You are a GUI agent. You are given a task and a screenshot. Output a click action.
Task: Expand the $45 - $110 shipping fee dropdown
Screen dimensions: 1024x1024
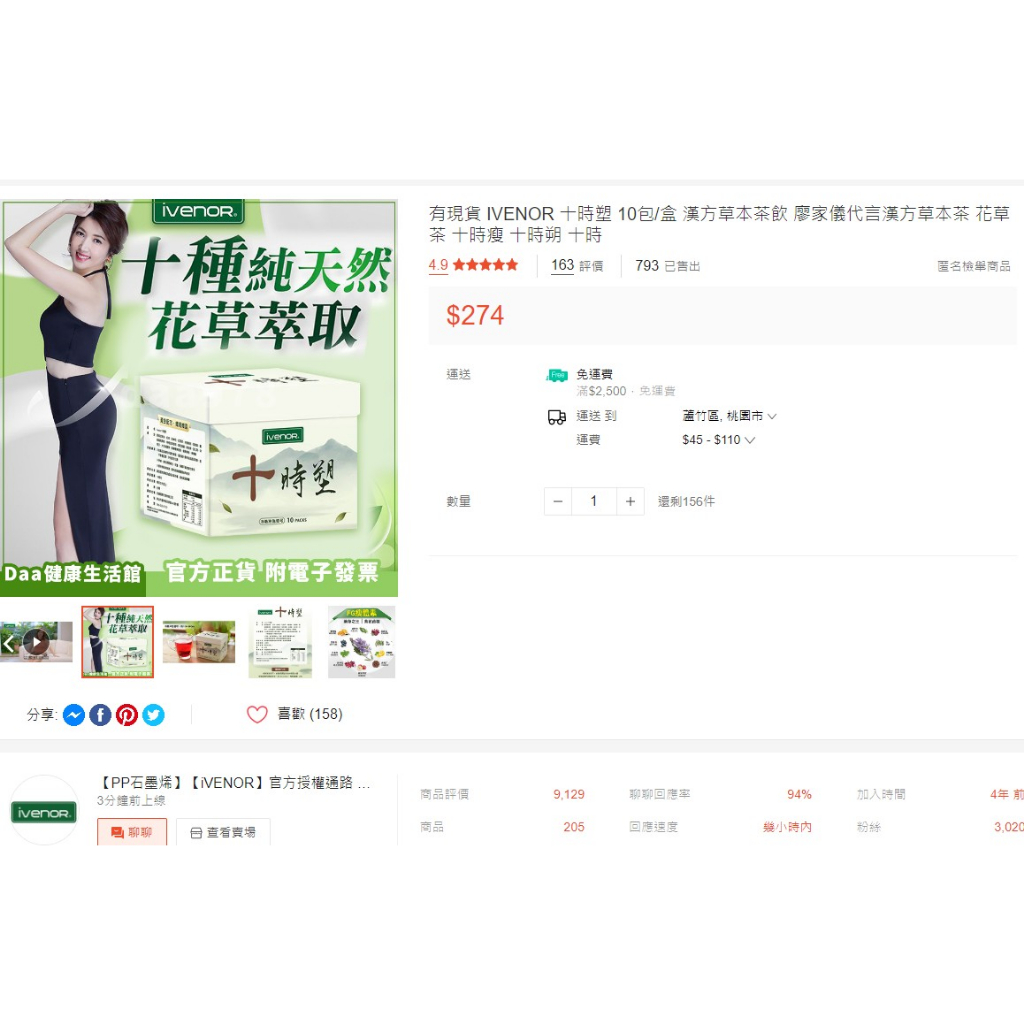point(718,440)
